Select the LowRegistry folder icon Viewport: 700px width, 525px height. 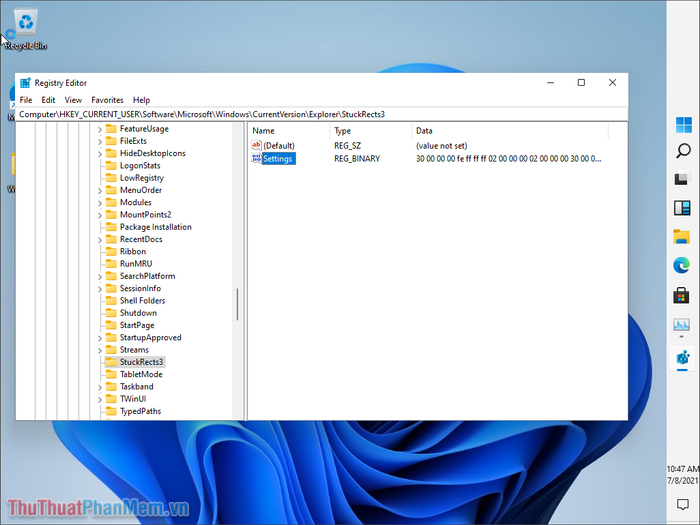[111, 178]
